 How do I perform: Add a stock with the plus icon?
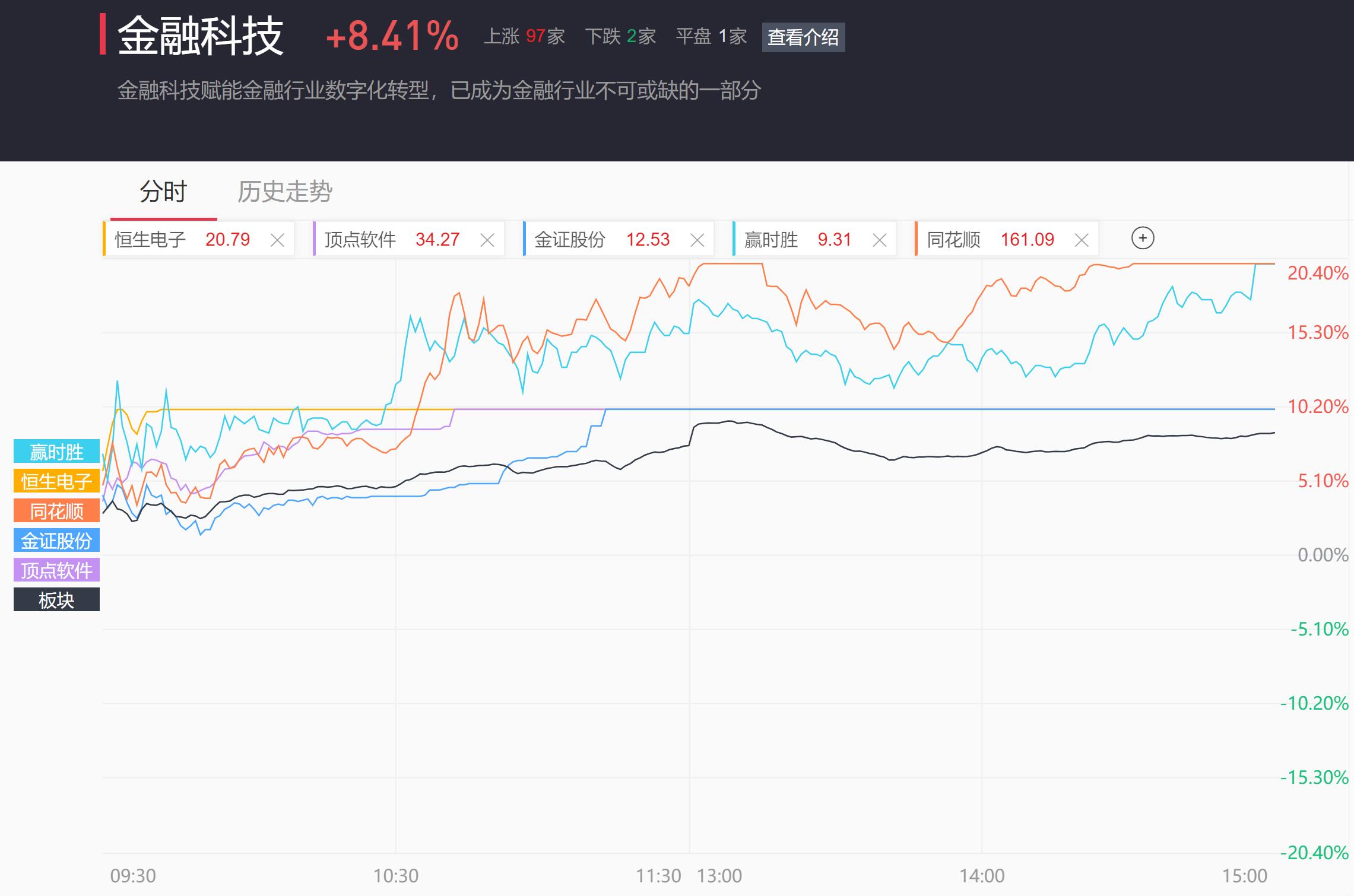click(x=1143, y=239)
